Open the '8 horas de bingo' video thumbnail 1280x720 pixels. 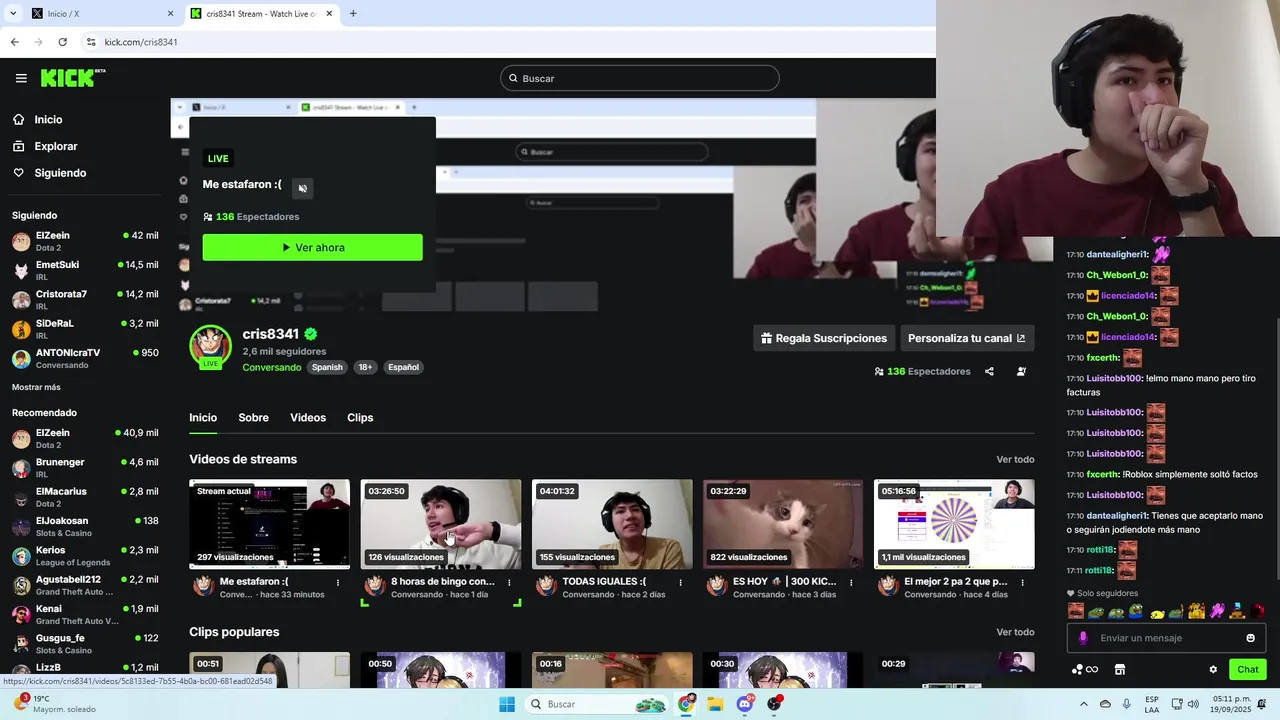pos(441,524)
